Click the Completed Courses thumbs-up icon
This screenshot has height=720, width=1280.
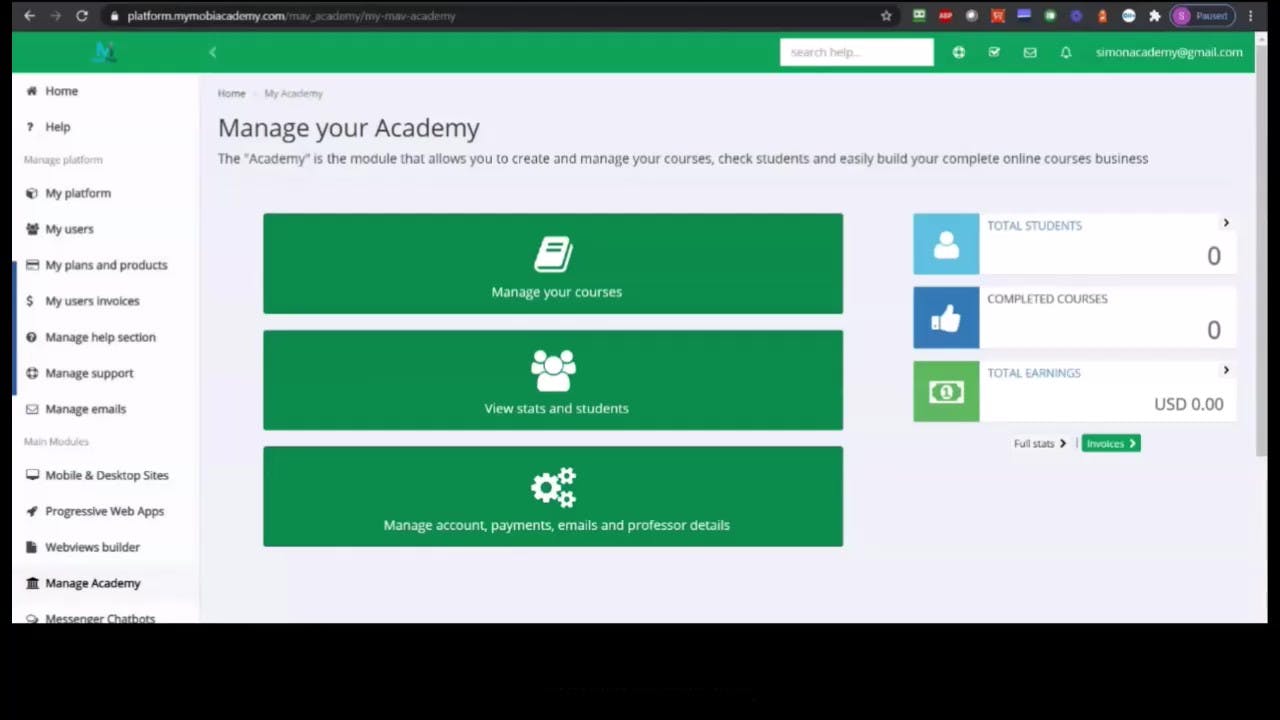pyautogui.click(x=946, y=318)
